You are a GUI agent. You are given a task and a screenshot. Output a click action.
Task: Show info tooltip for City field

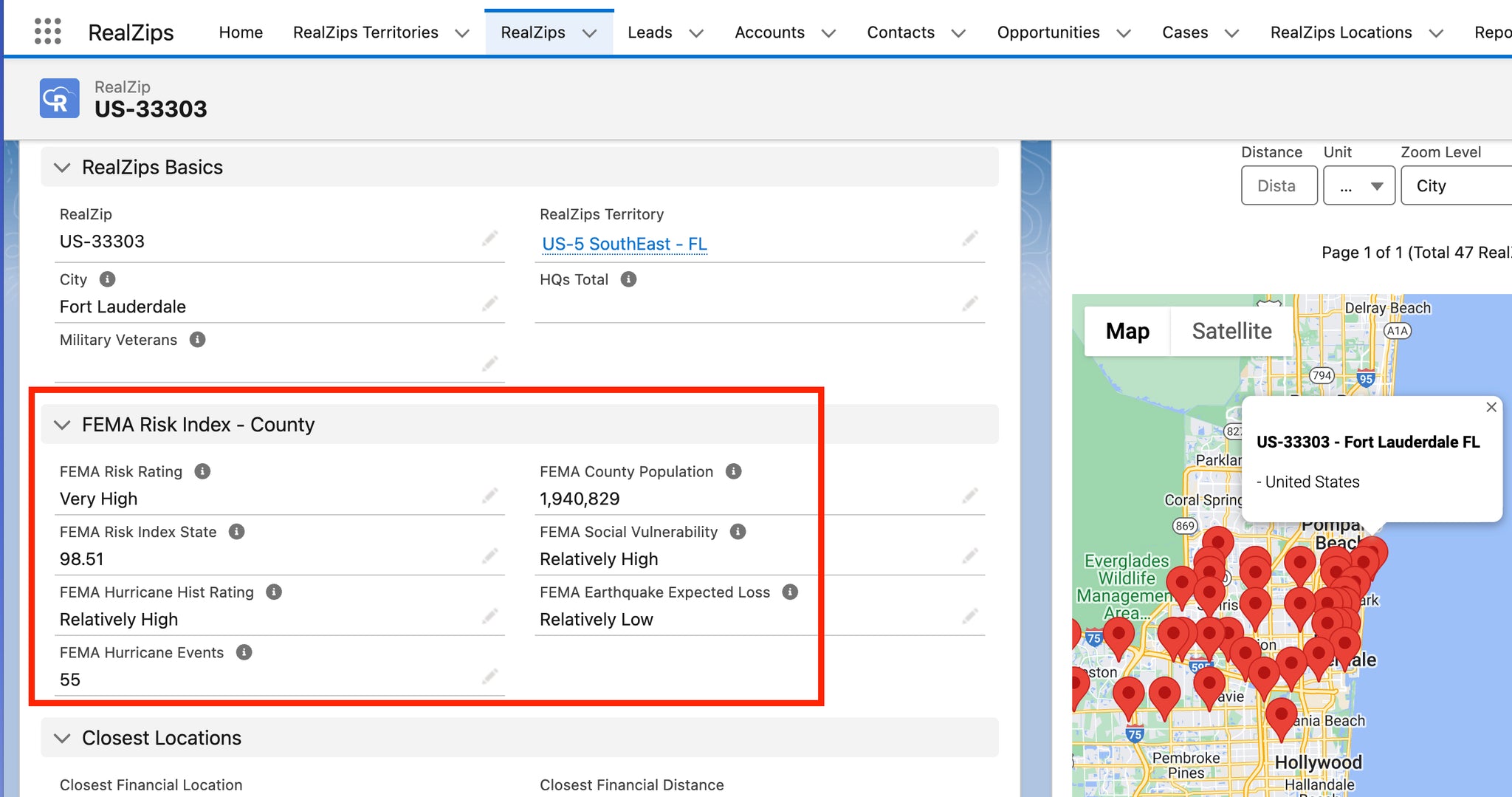click(107, 279)
